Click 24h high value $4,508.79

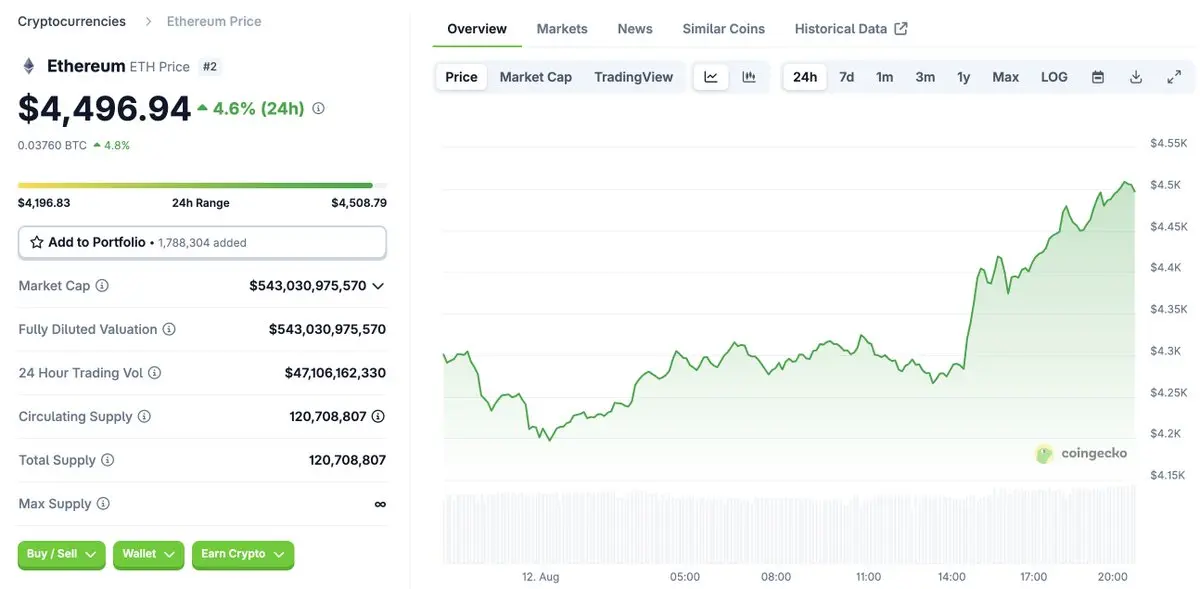[x=359, y=203]
